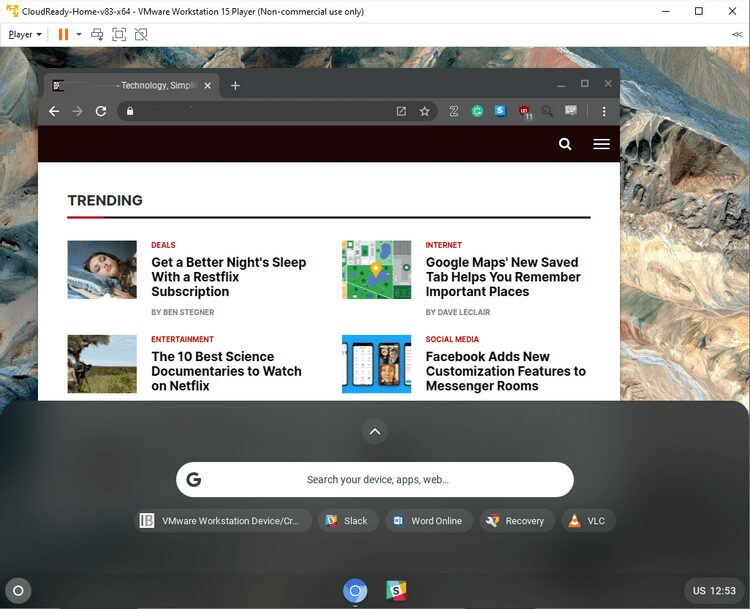Pause the virtual machine
Screen dimensions: 750x609
click(63, 34)
